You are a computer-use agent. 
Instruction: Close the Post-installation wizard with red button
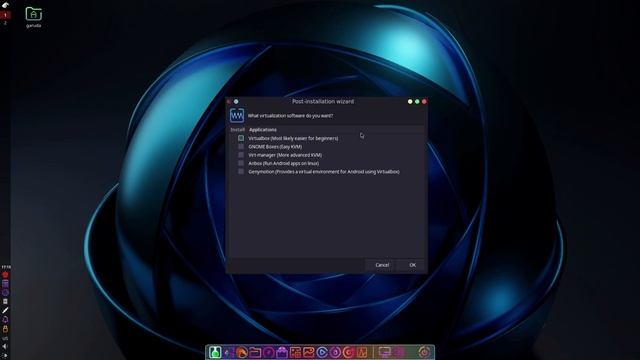tap(424, 102)
